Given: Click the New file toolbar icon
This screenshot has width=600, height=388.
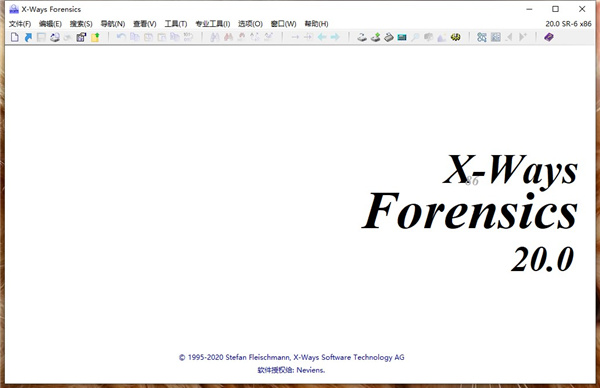Looking at the screenshot, I should tap(15, 37).
